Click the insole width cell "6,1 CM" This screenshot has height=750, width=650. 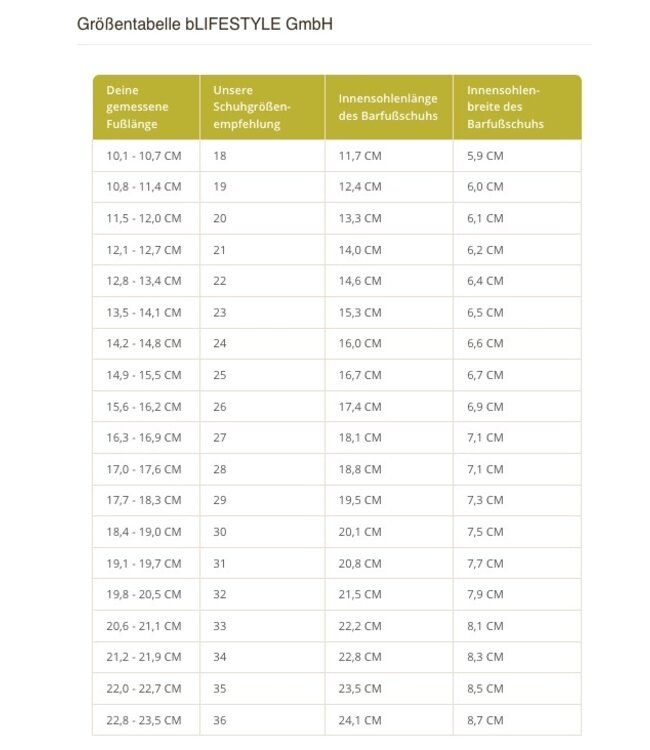[x=485, y=218]
